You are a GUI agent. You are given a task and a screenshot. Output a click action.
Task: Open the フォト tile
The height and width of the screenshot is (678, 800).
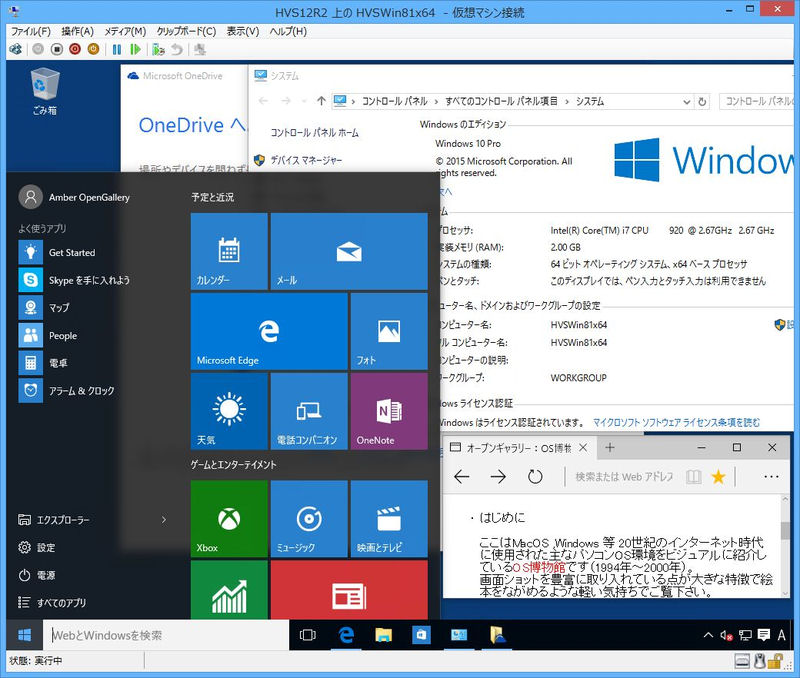389,332
